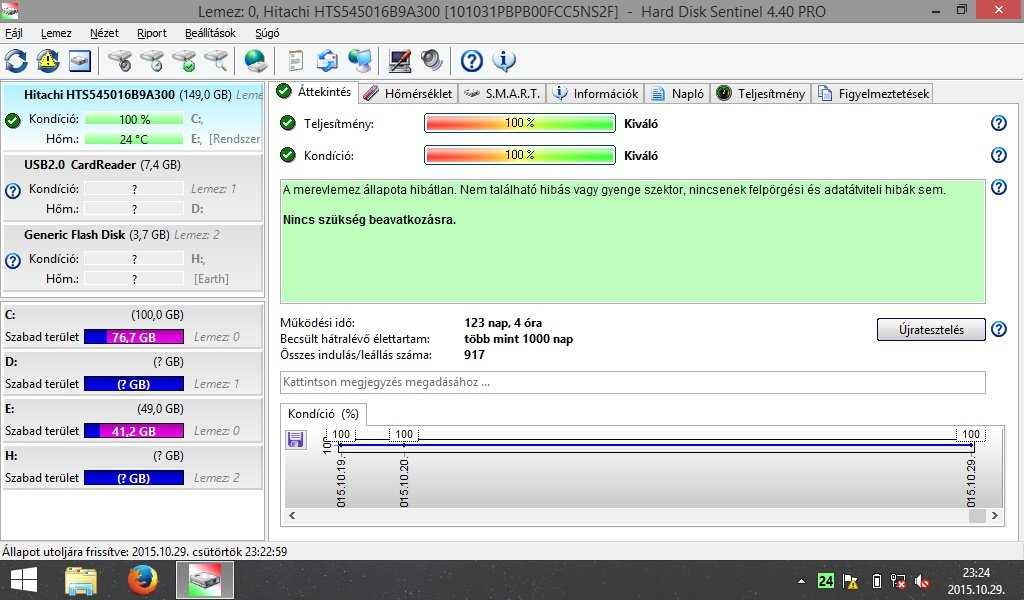
Task: Click the refresh disk status toolbar icon
Action: pos(16,61)
